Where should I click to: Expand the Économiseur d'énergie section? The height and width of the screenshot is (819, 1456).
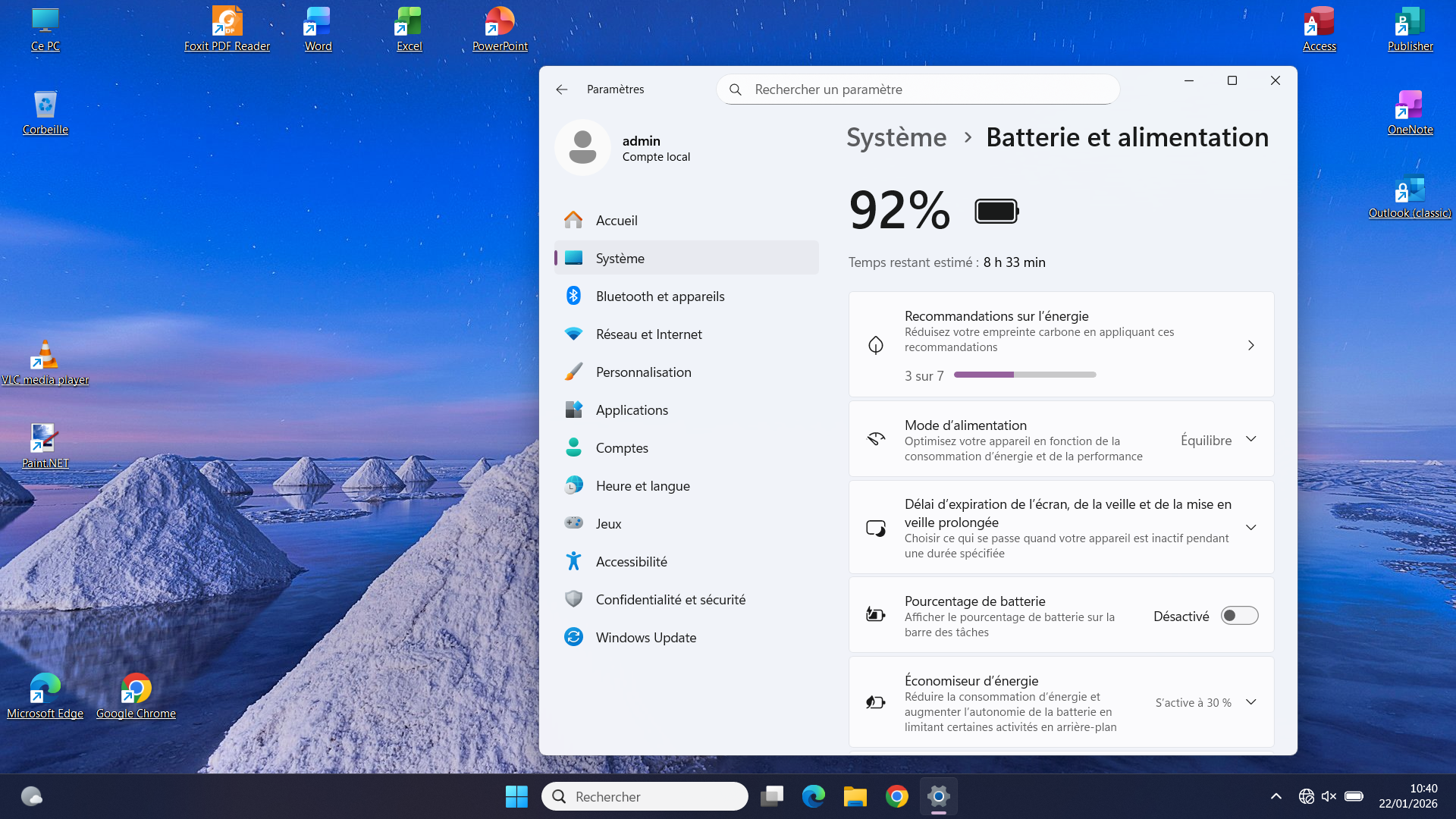(x=1250, y=702)
